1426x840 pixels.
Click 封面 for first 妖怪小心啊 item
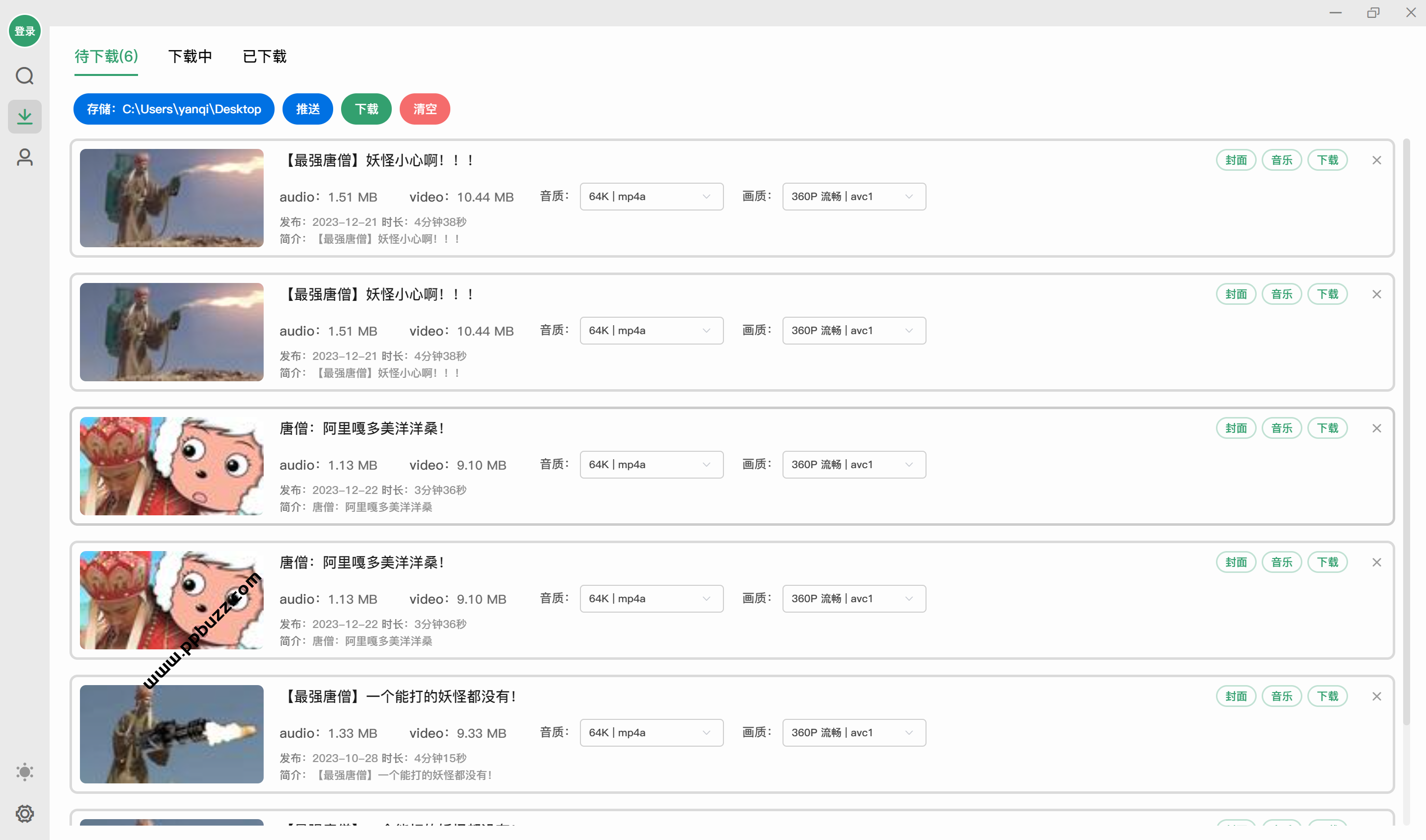(x=1236, y=160)
